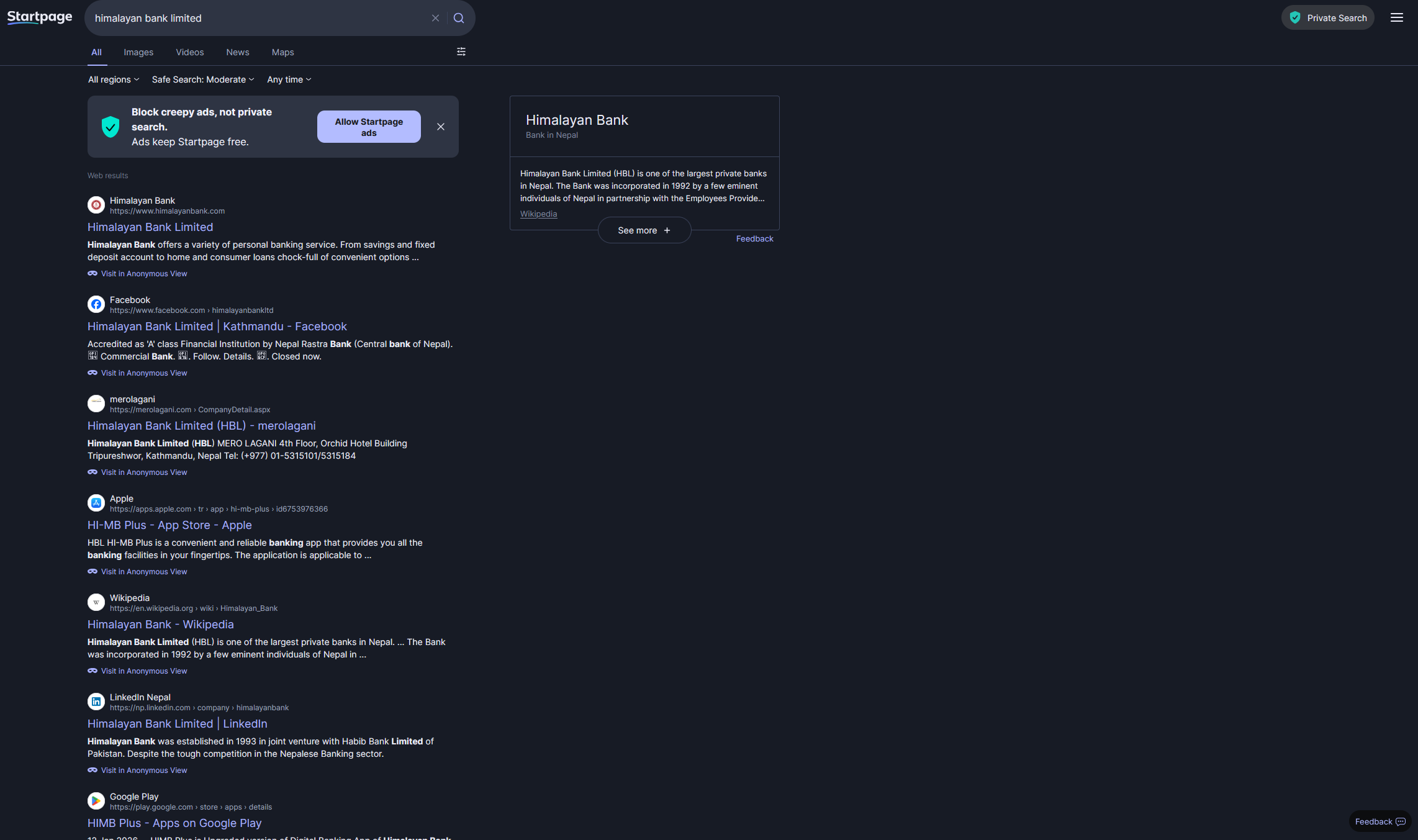The width and height of the screenshot is (1418, 840).
Task: Open HIMB Plus - Apps on Google Play link
Action: [174, 823]
